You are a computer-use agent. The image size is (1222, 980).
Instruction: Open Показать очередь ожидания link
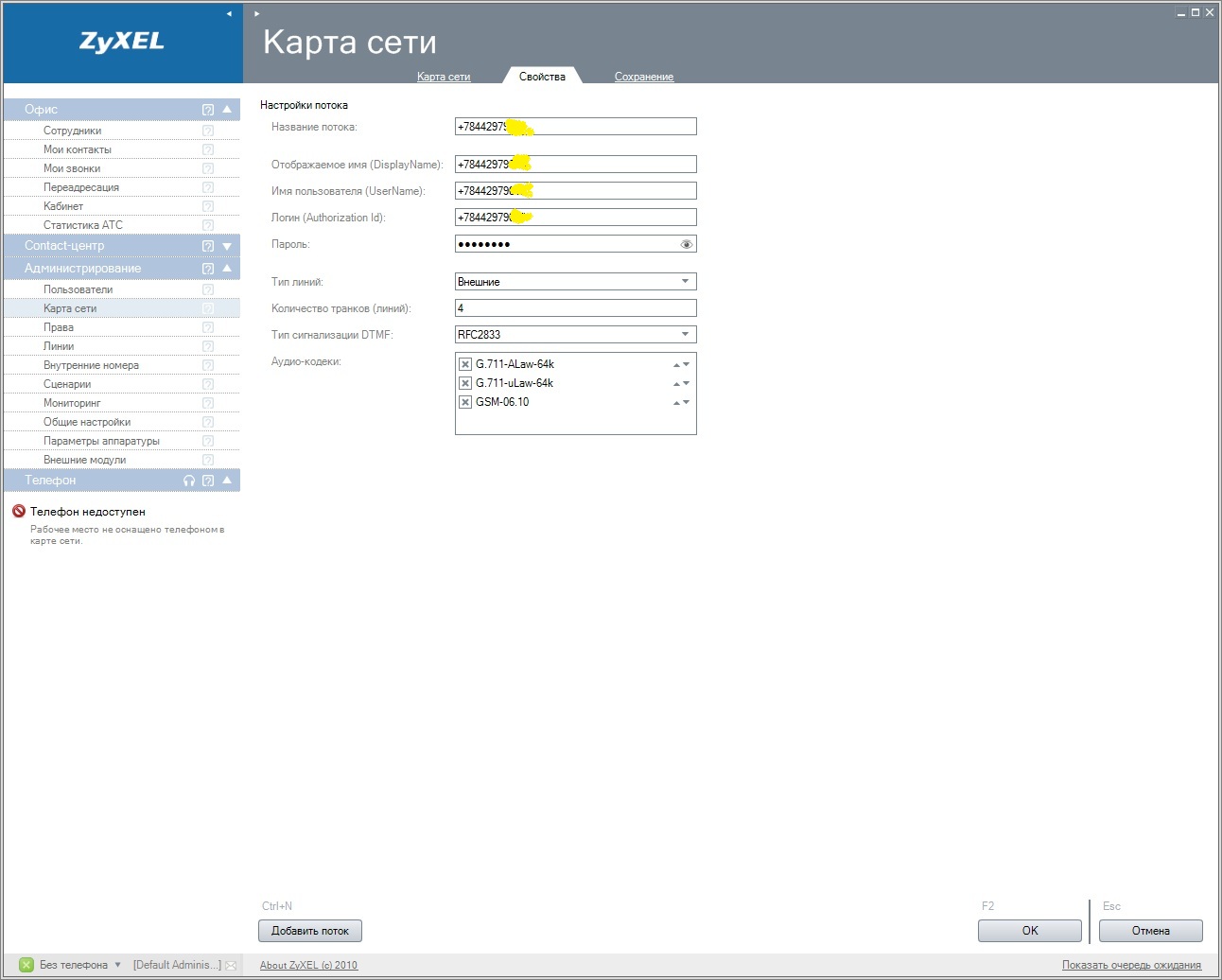pos(1131,965)
